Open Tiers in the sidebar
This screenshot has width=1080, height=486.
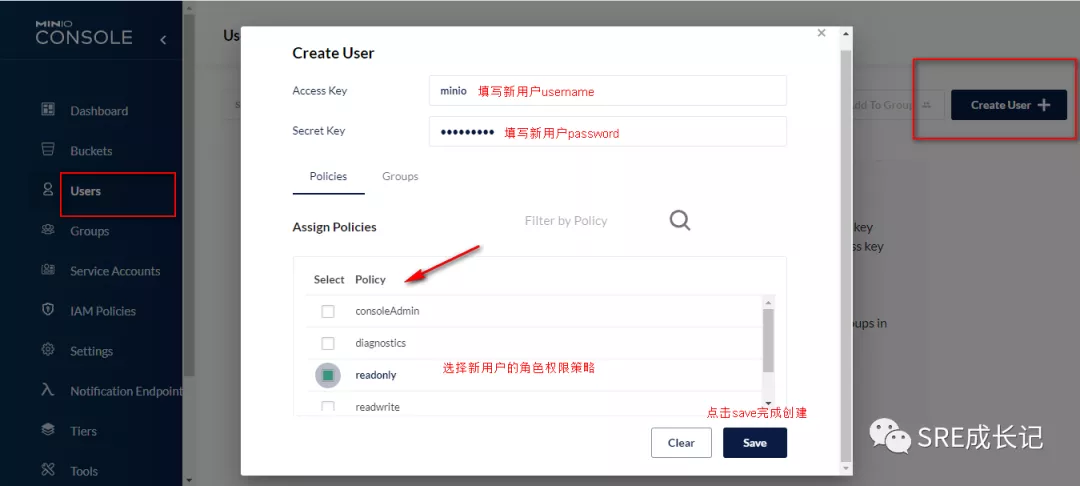[x=83, y=431]
